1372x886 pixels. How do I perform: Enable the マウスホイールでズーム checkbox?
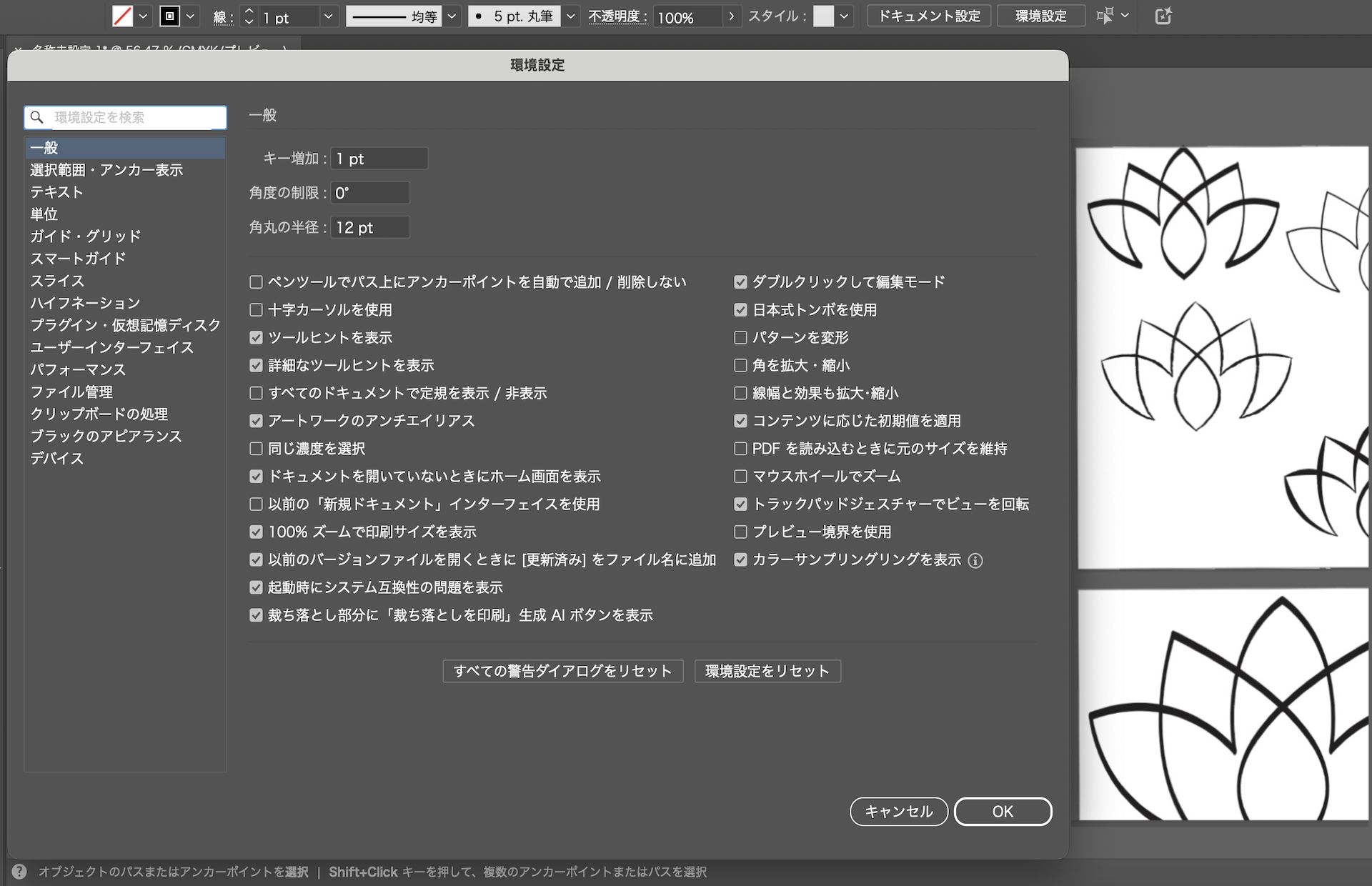click(740, 477)
